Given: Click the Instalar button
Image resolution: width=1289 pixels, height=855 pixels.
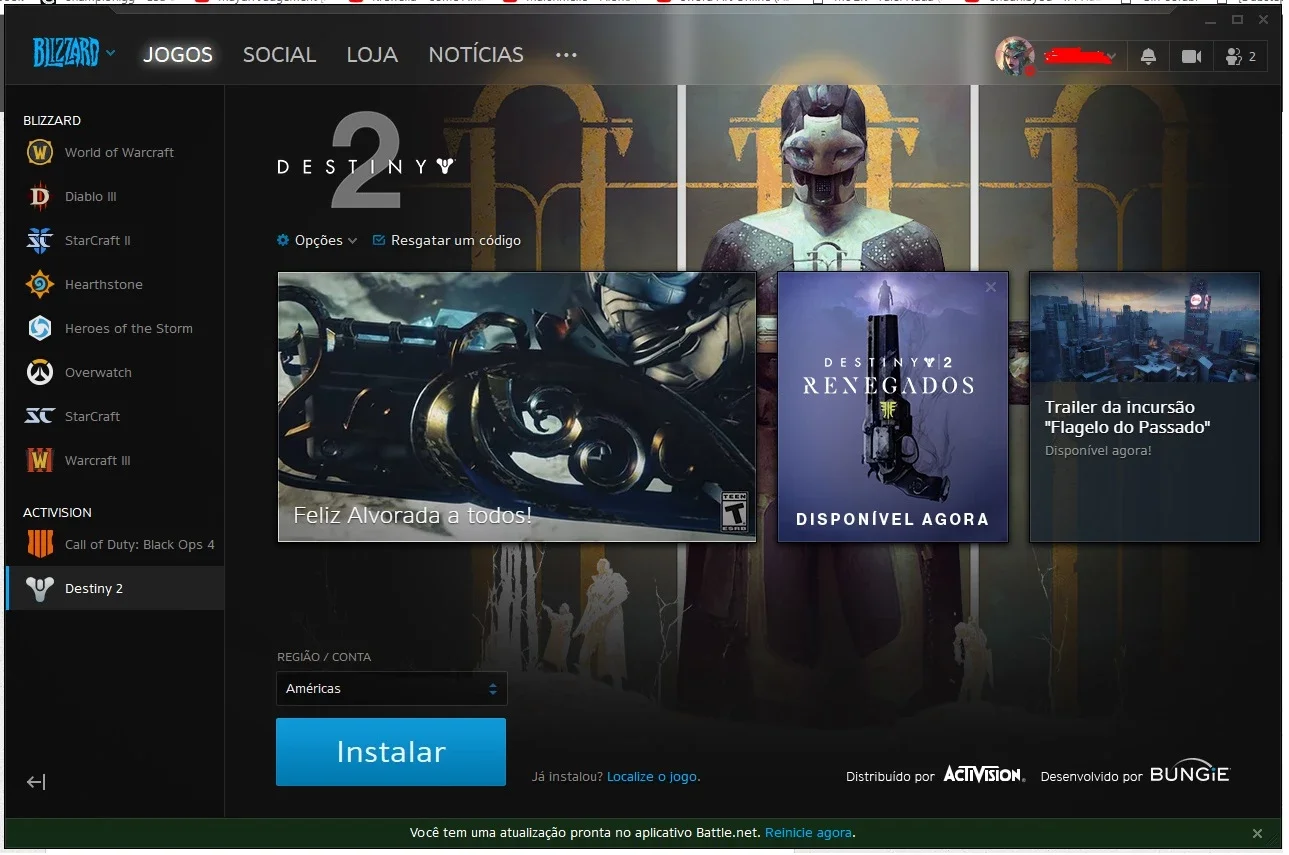Looking at the screenshot, I should click(391, 752).
